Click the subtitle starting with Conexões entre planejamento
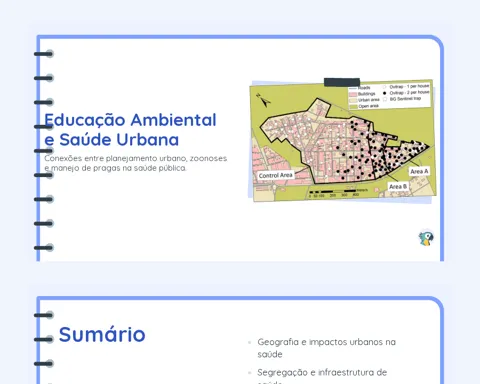The width and height of the screenshot is (480, 384). [x=136, y=163]
